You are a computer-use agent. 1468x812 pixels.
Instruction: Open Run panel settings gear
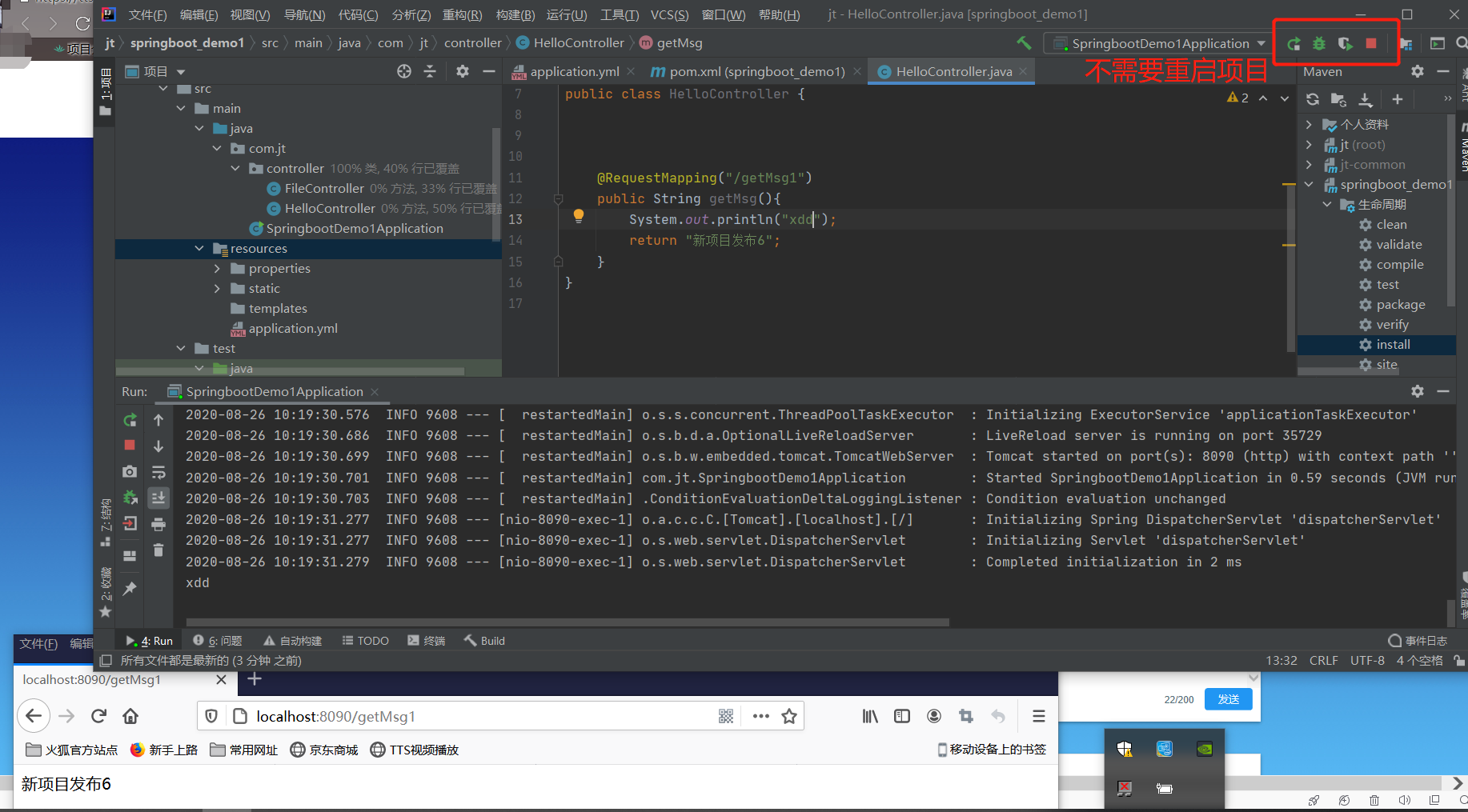(1418, 391)
